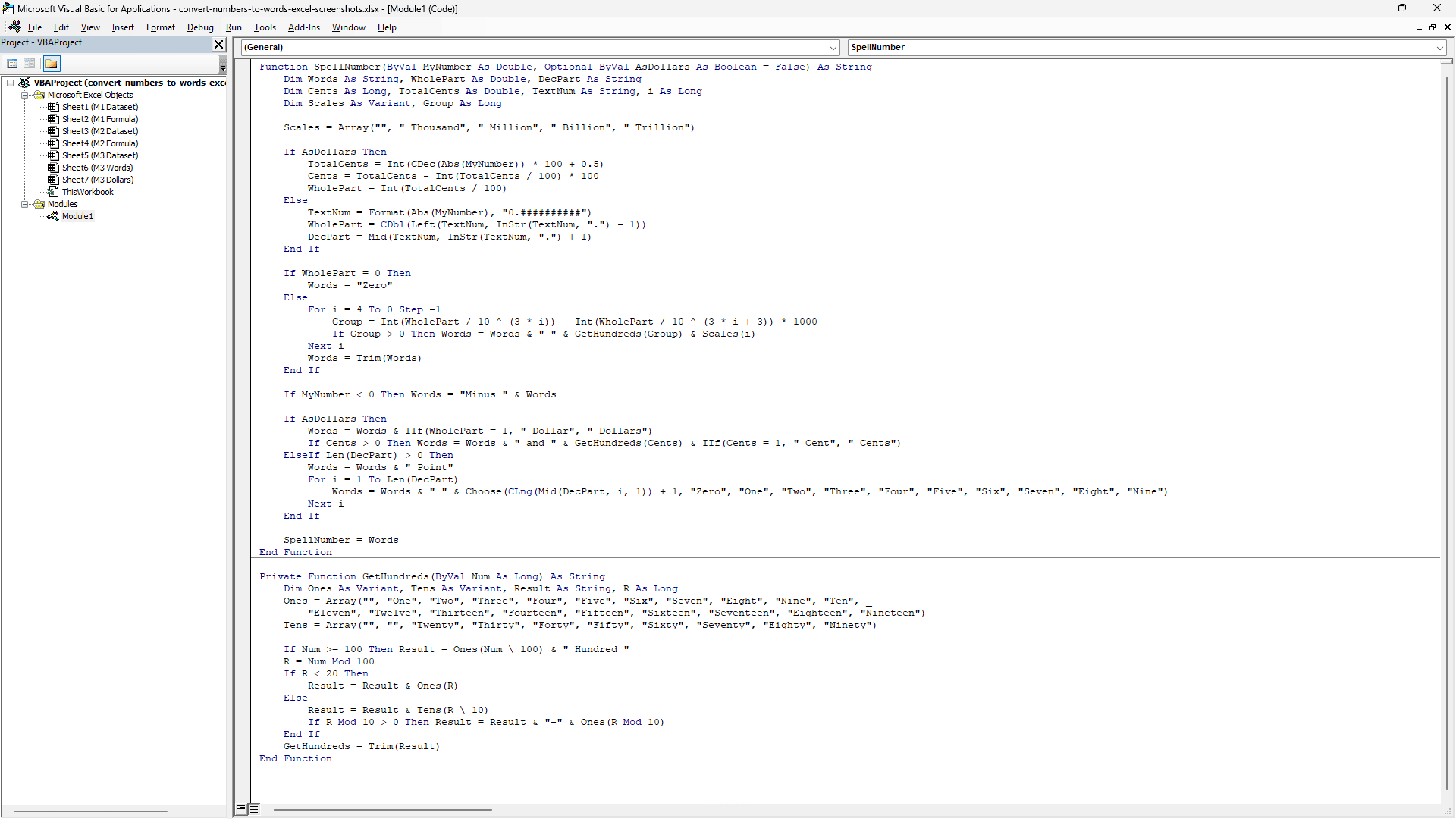Screen dimensions: 1456x819
Task: Open the Format menu
Action: [161, 27]
